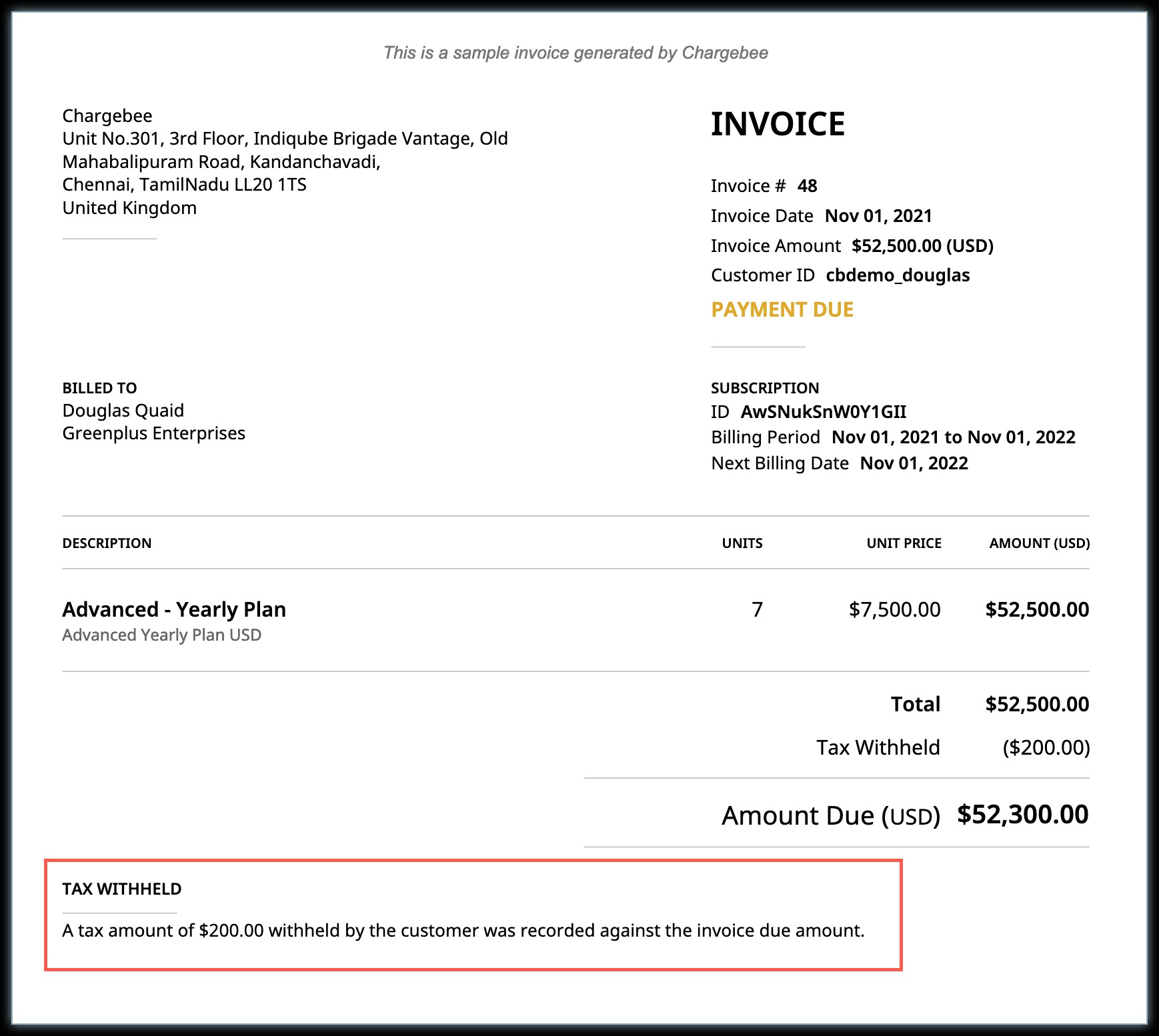The image size is (1159, 1036).
Task: Click the next billing date value
Action: 914,463
